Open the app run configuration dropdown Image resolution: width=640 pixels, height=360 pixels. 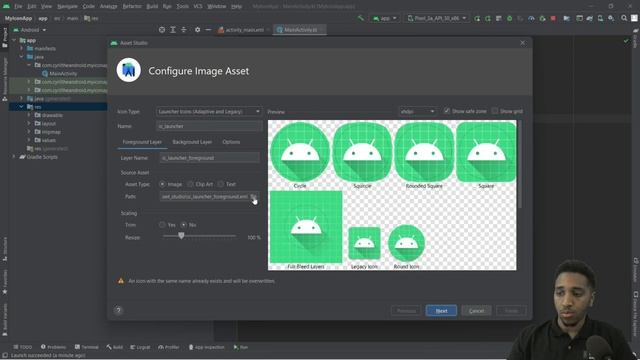coord(384,18)
